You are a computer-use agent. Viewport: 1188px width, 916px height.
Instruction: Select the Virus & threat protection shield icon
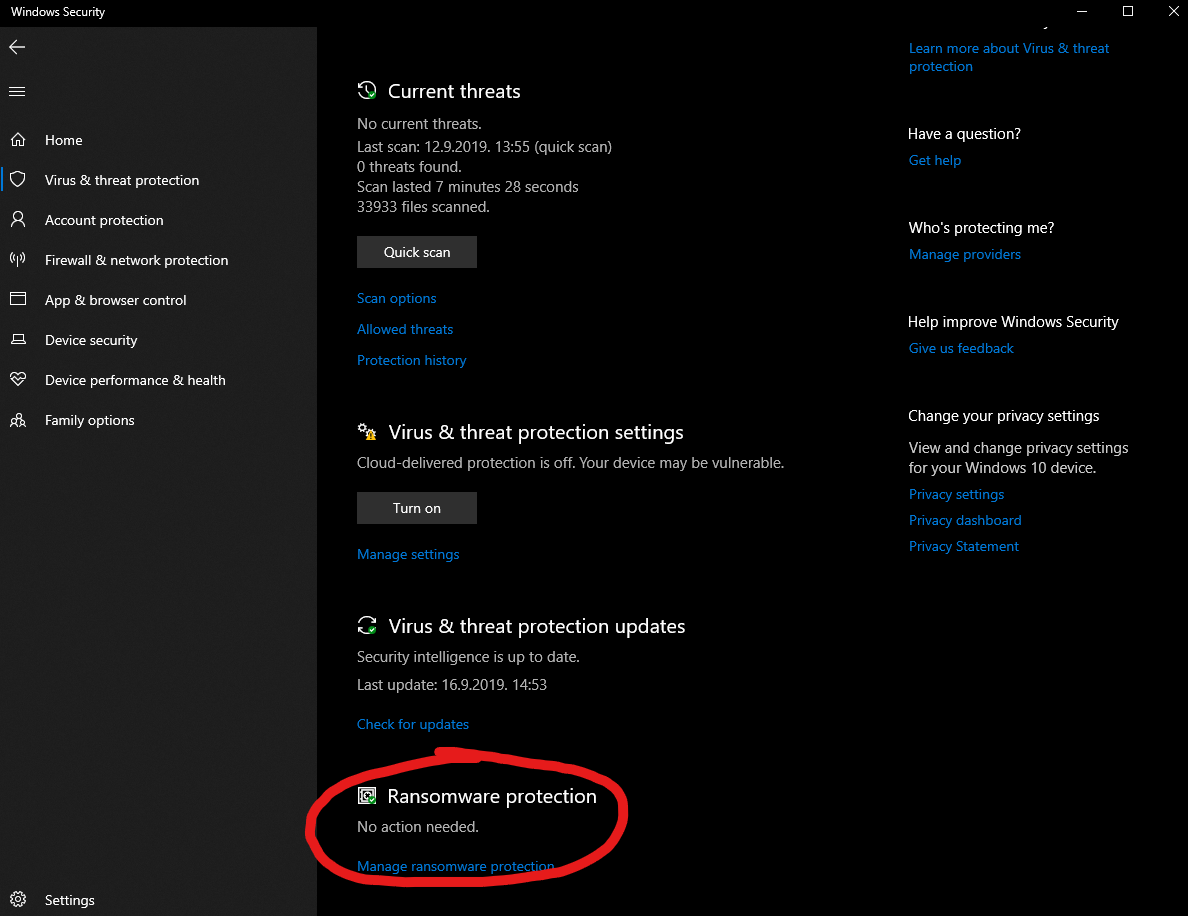click(x=18, y=180)
